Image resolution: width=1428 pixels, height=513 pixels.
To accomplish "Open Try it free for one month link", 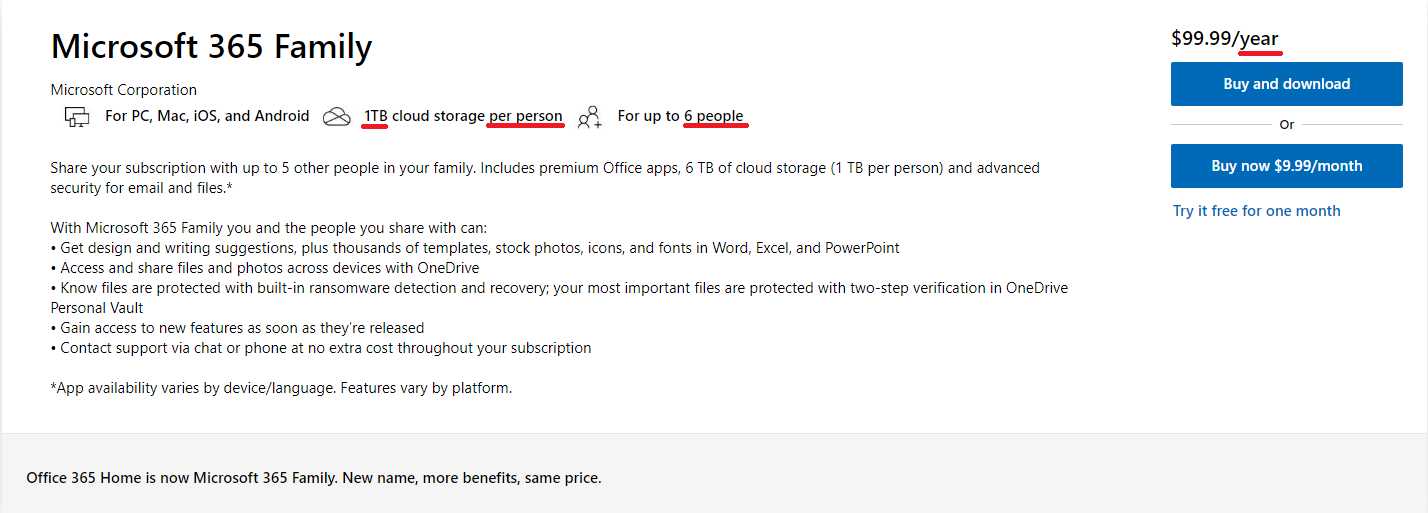I will (x=1256, y=211).
